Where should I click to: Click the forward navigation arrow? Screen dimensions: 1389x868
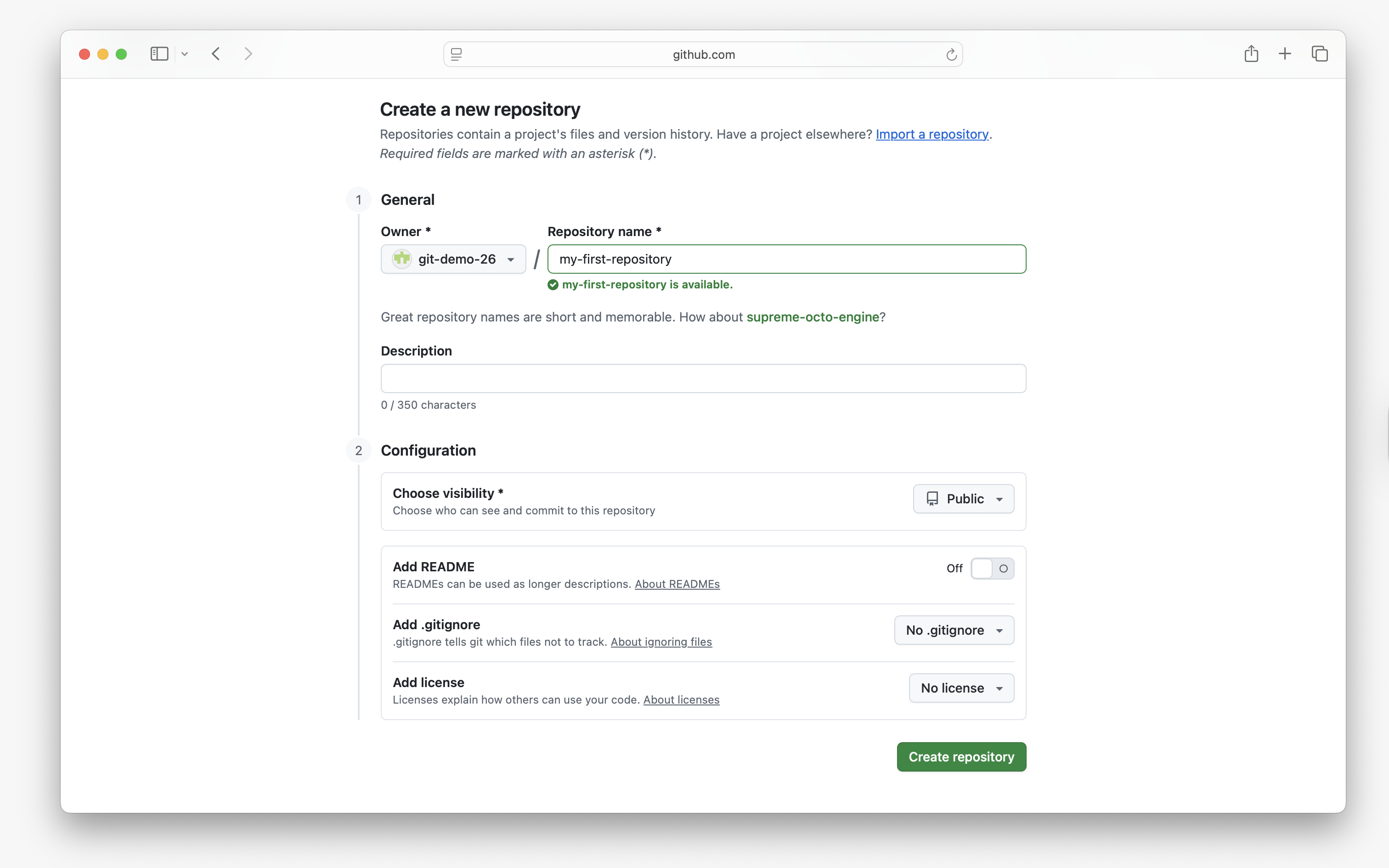248,53
